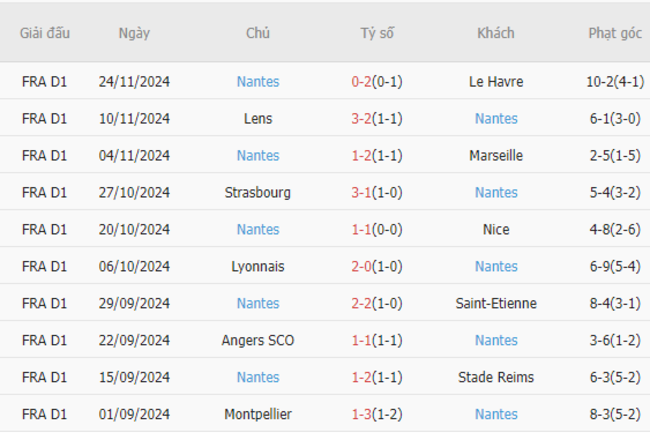Select the Nantes link opposite Strasbourg
The height and width of the screenshot is (440, 650).
[x=496, y=192]
